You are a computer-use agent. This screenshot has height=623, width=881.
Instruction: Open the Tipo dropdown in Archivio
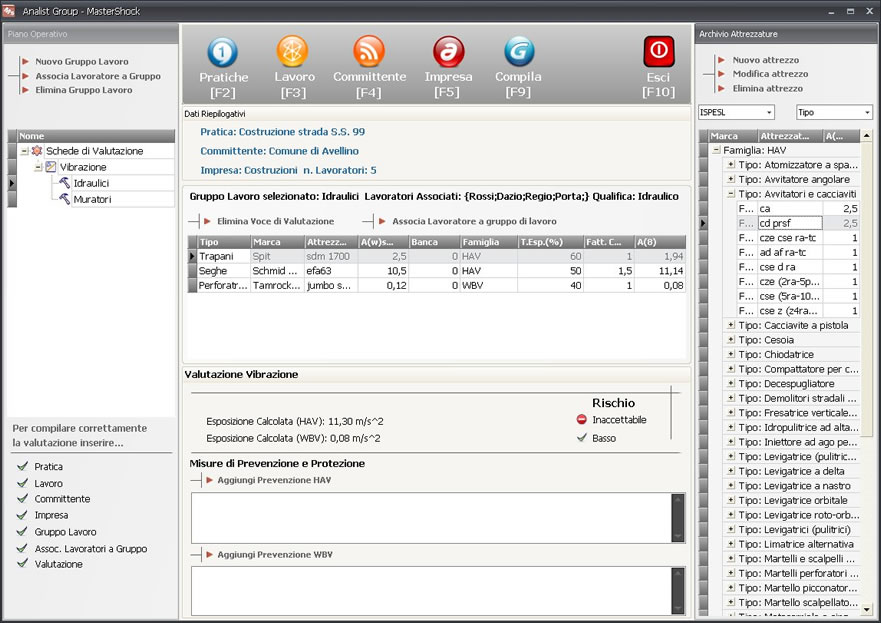pos(834,113)
